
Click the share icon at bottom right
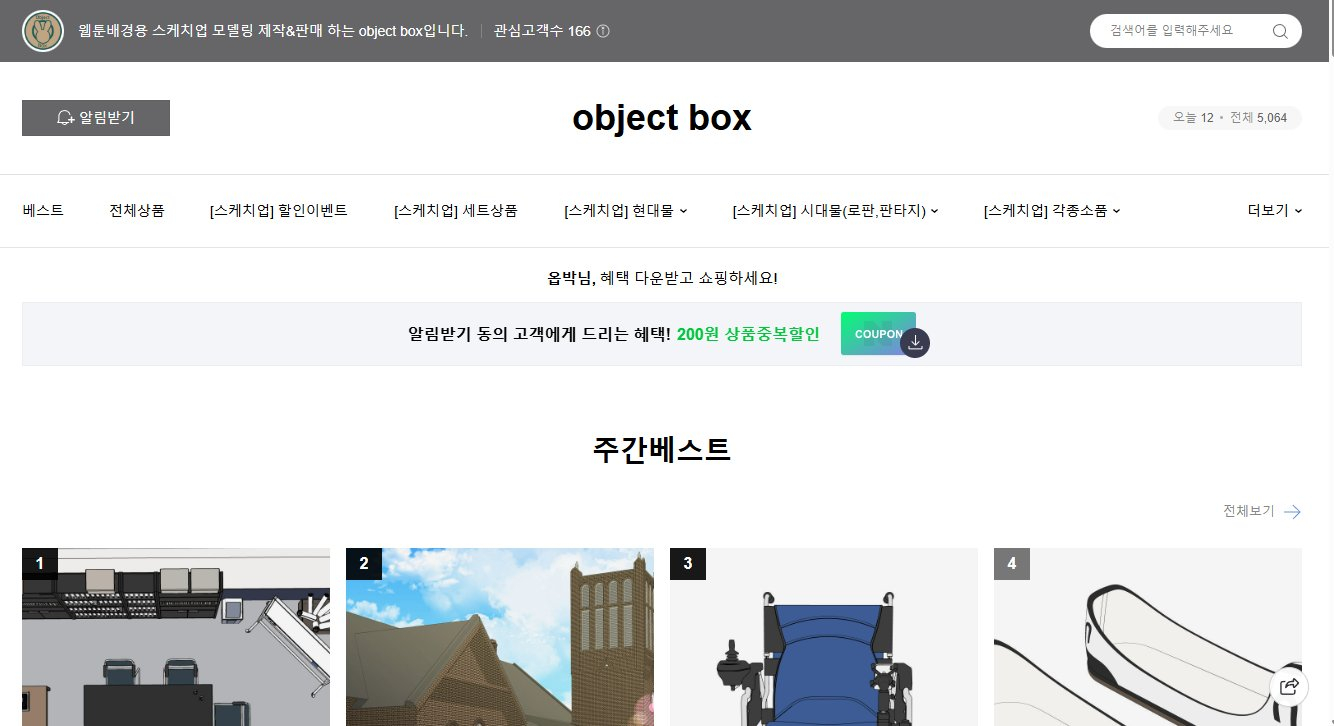click(1289, 686)
